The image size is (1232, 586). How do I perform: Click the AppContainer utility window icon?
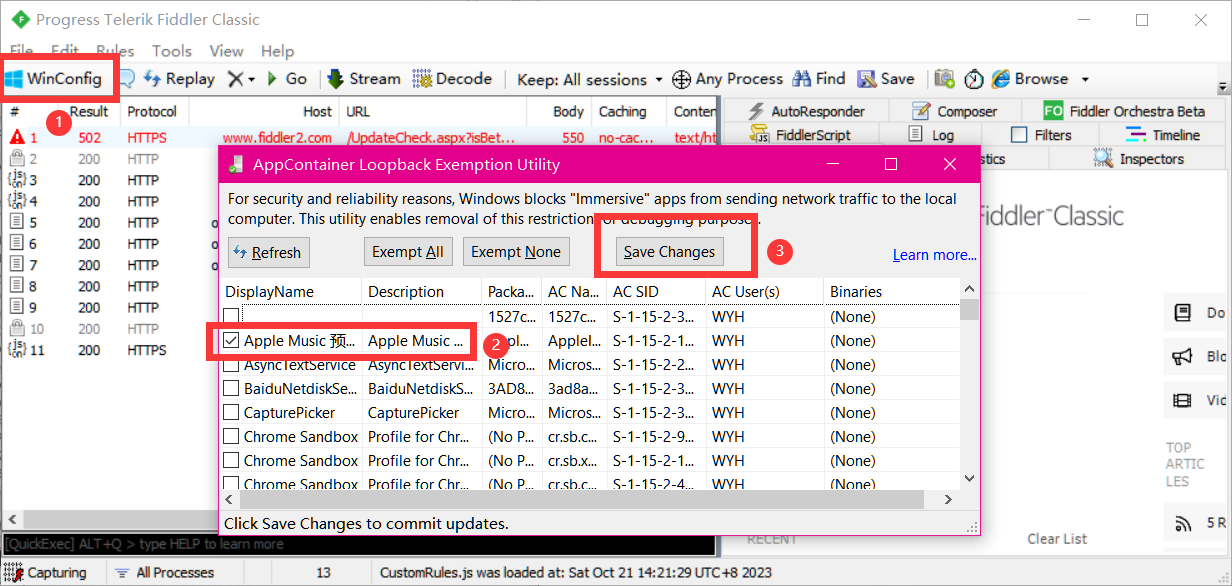click(x=235, y=164)
